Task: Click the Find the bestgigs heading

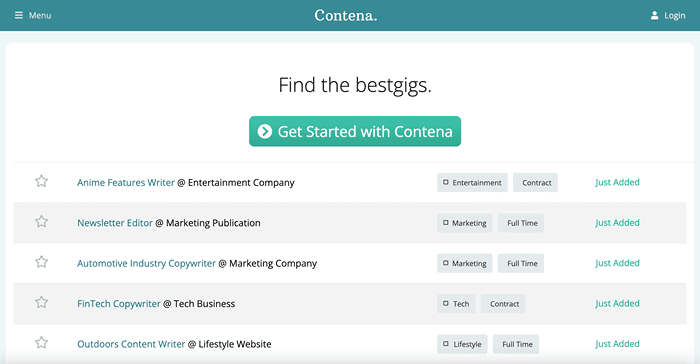Action: [x=355, y=85]
